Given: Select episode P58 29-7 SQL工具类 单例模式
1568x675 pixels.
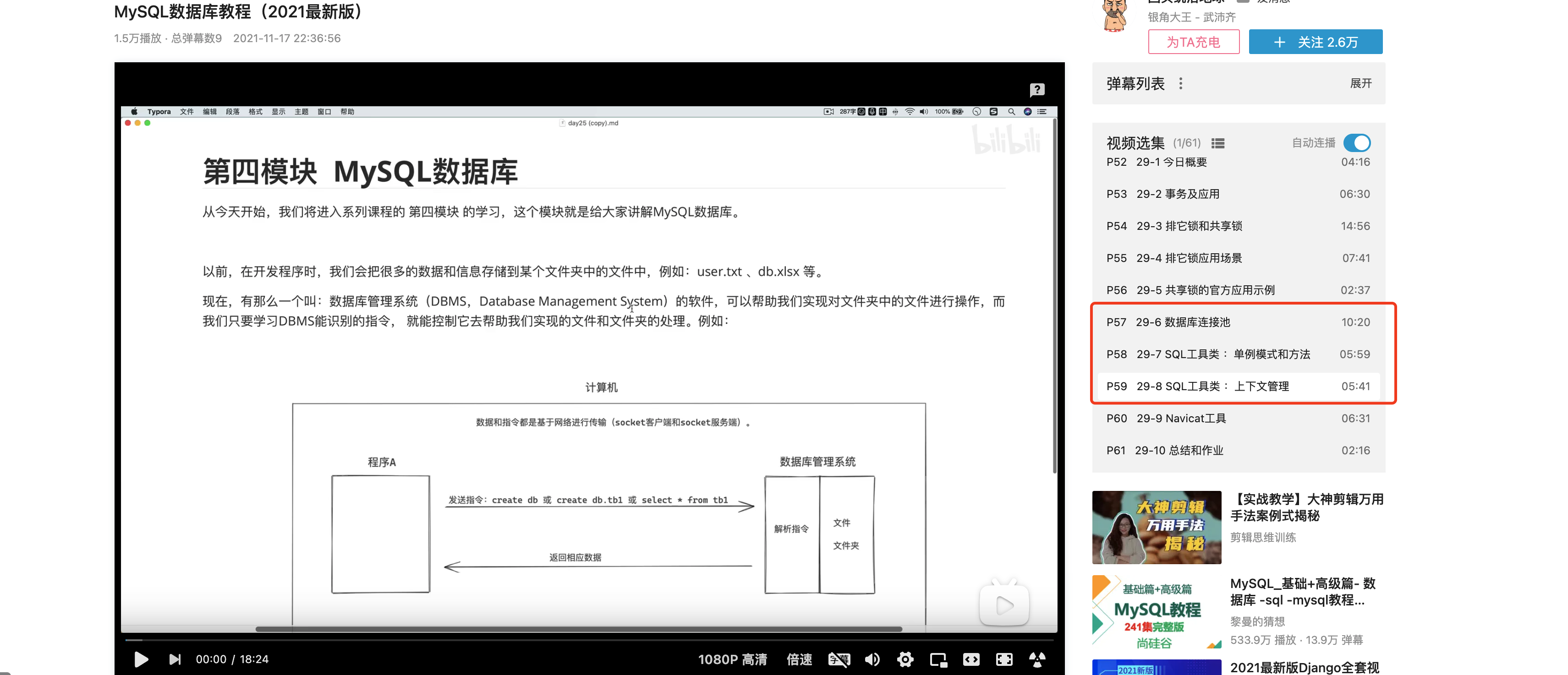Looking at the screenshot, I should pyautogui.click(x=1238, y=354).
